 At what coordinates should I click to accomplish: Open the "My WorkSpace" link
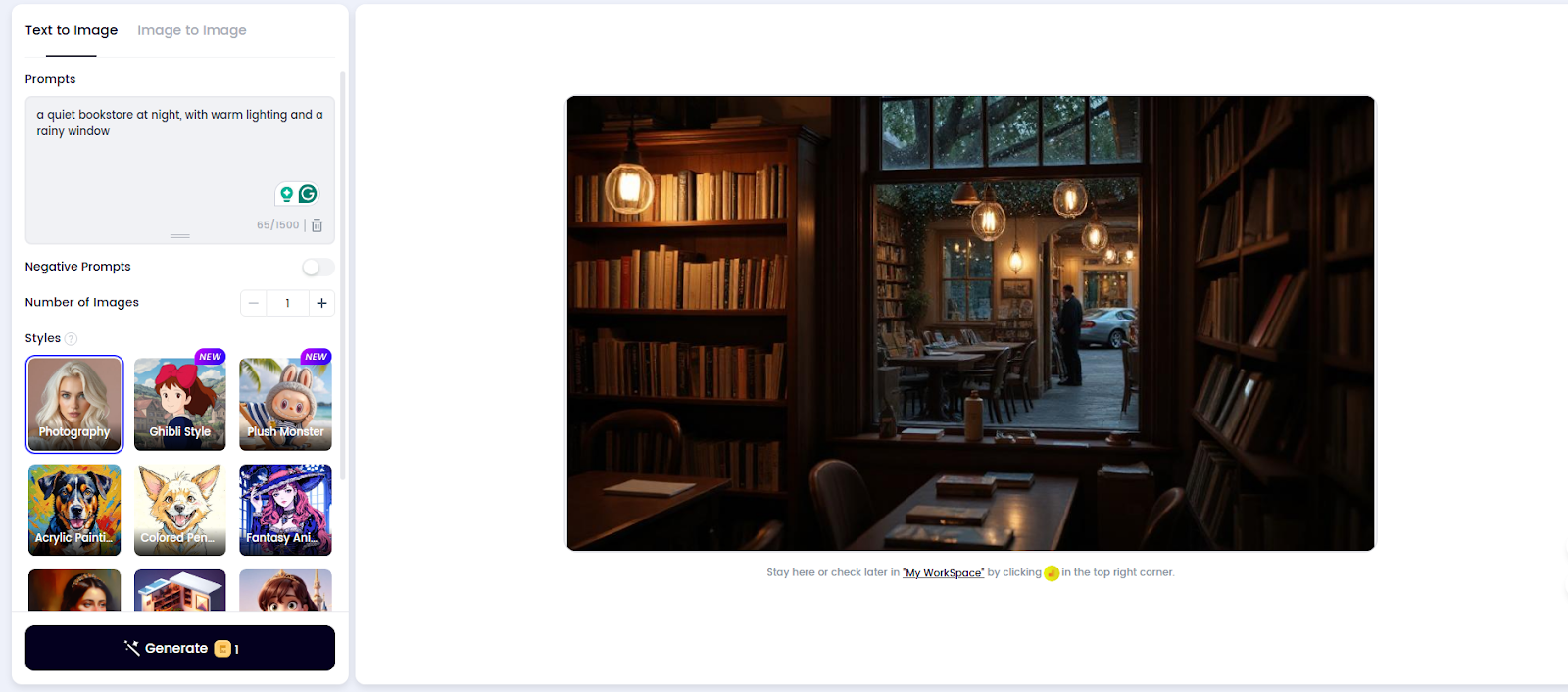(943, 573)
